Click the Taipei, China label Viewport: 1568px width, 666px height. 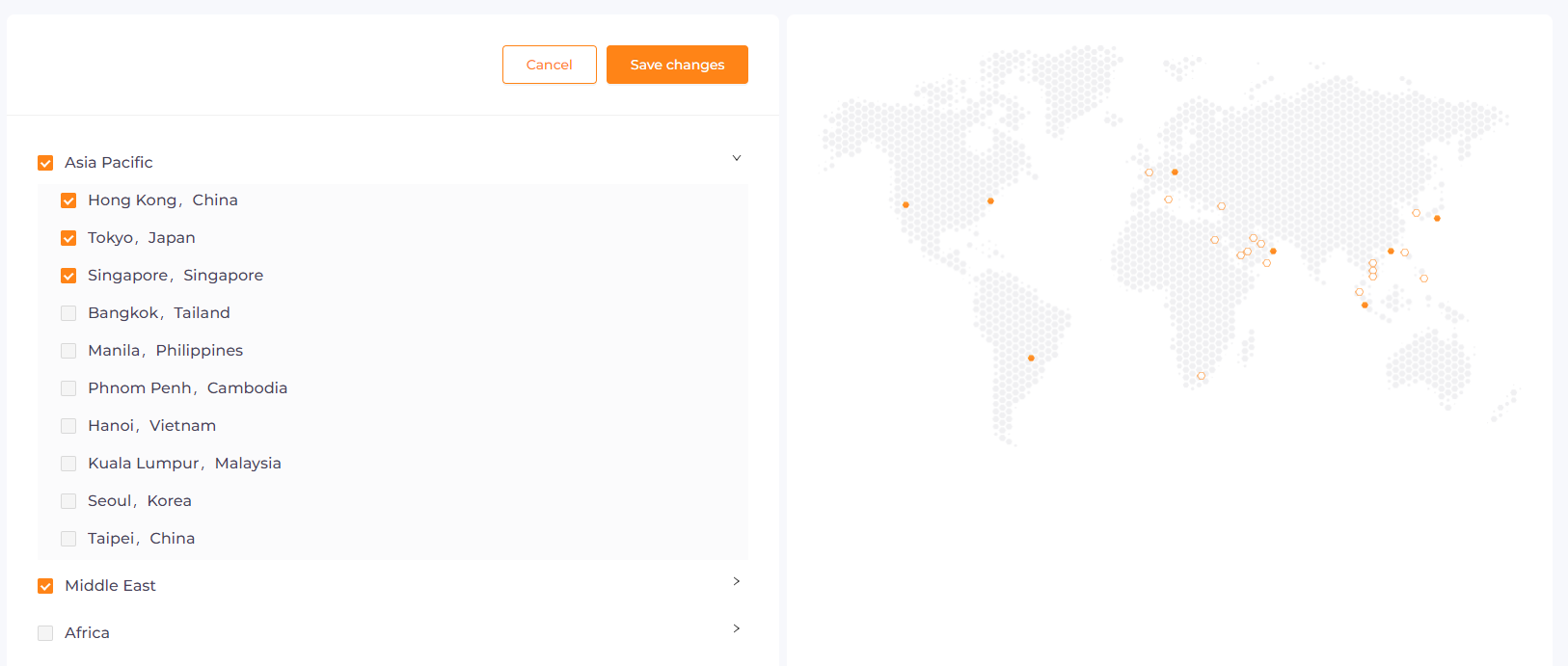pos(142,538)
